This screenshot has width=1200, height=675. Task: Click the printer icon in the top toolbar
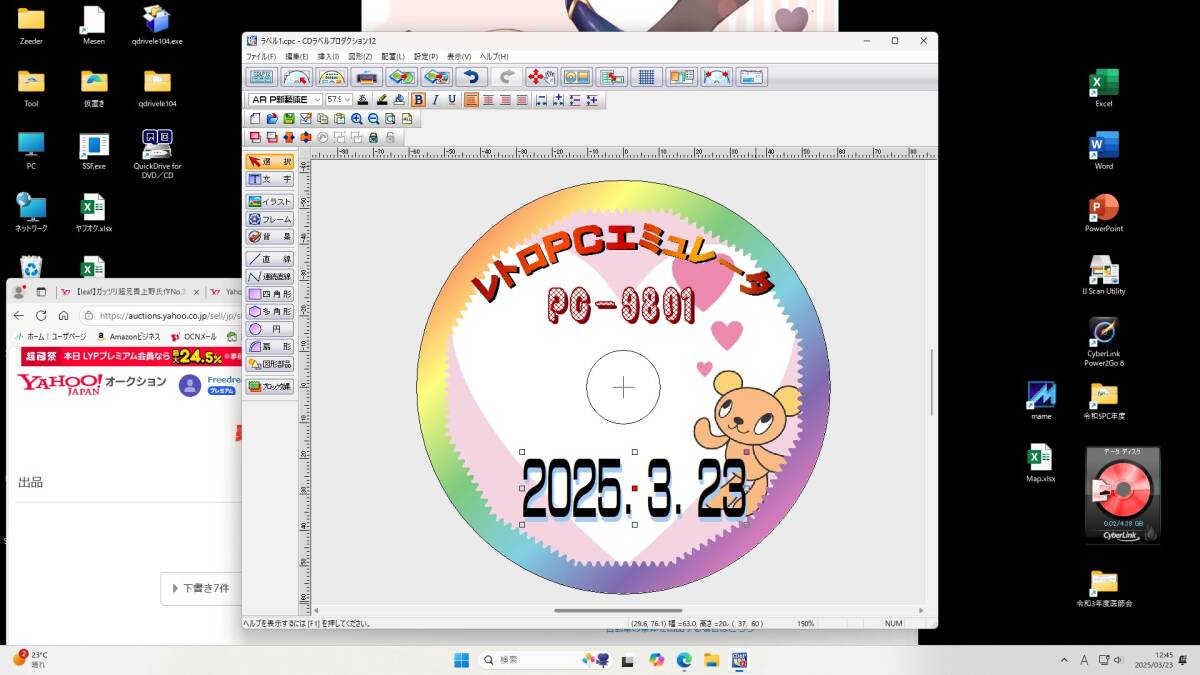click(x=367, y=77)
